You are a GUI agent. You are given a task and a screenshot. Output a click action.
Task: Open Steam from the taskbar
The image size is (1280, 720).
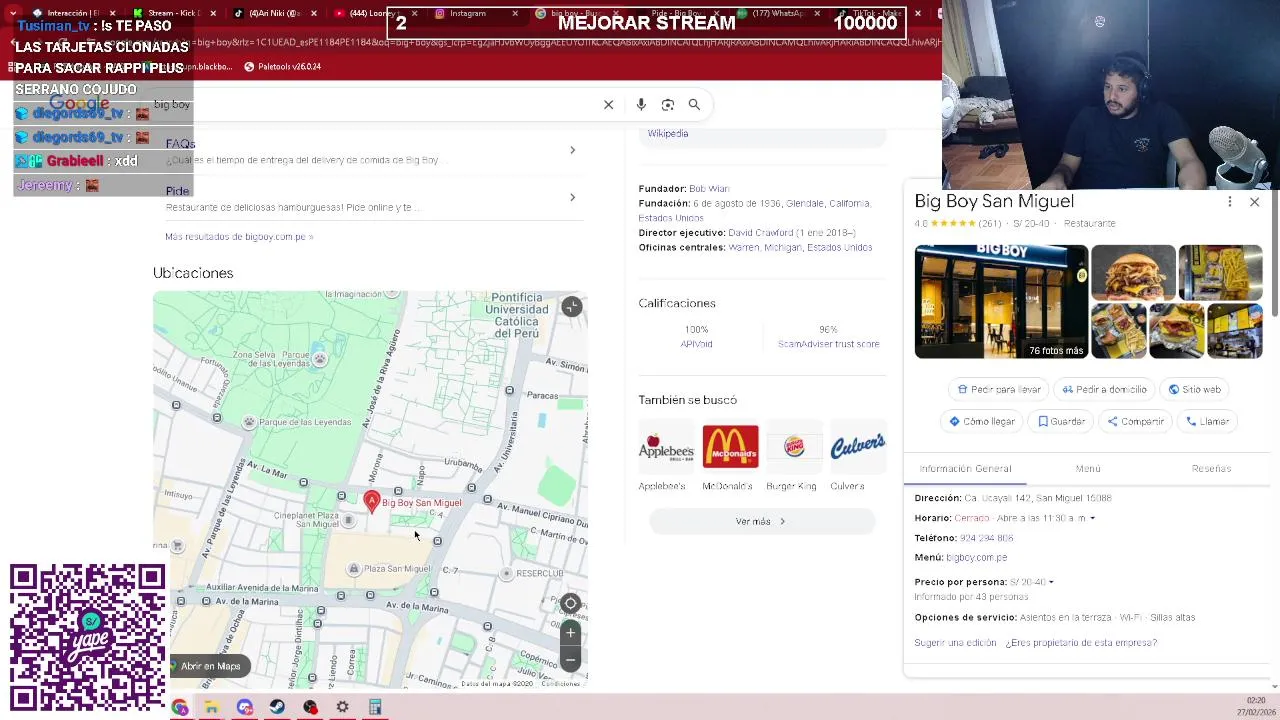277,707
